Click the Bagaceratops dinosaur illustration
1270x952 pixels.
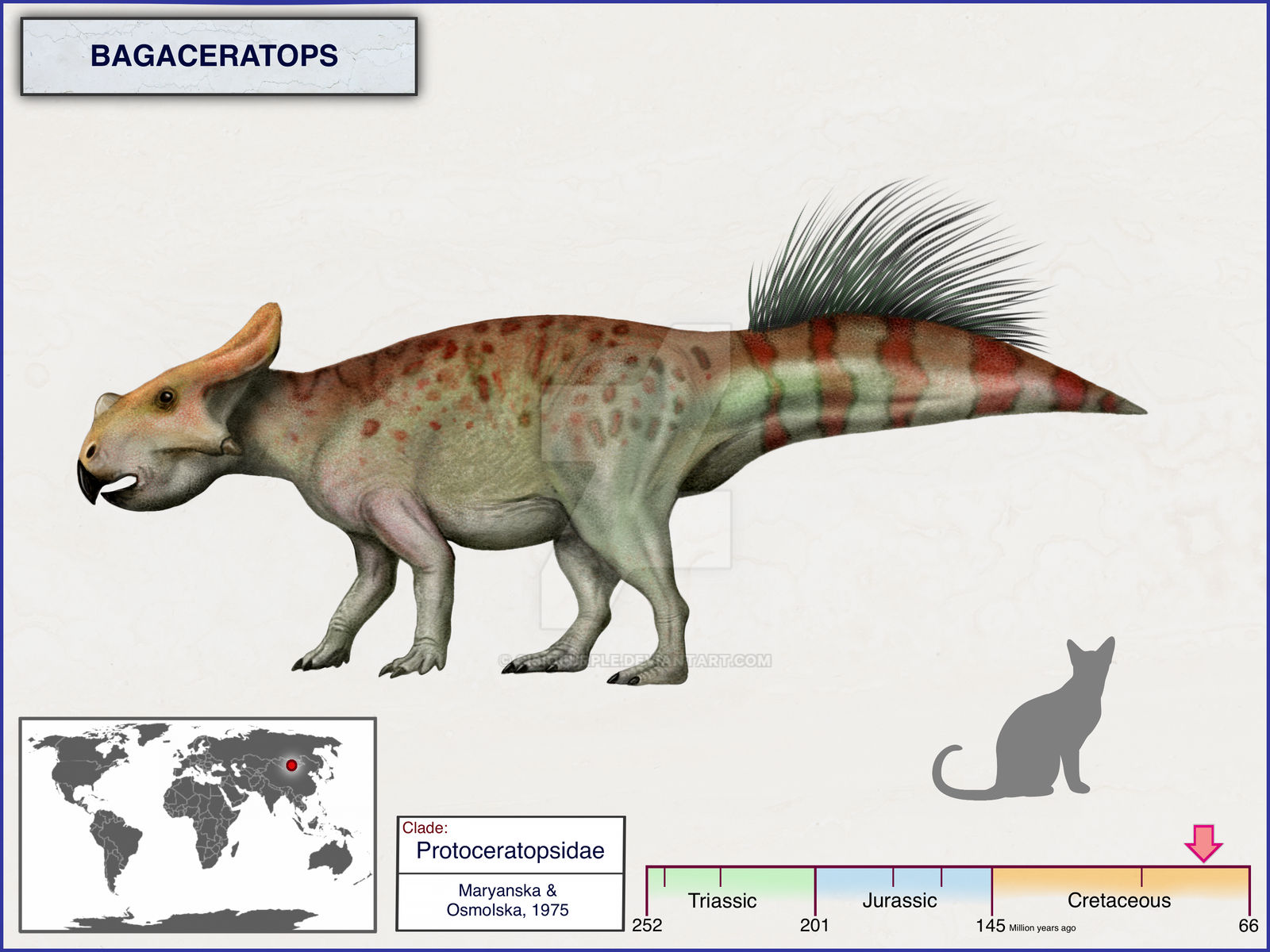(x=611, y=432)
